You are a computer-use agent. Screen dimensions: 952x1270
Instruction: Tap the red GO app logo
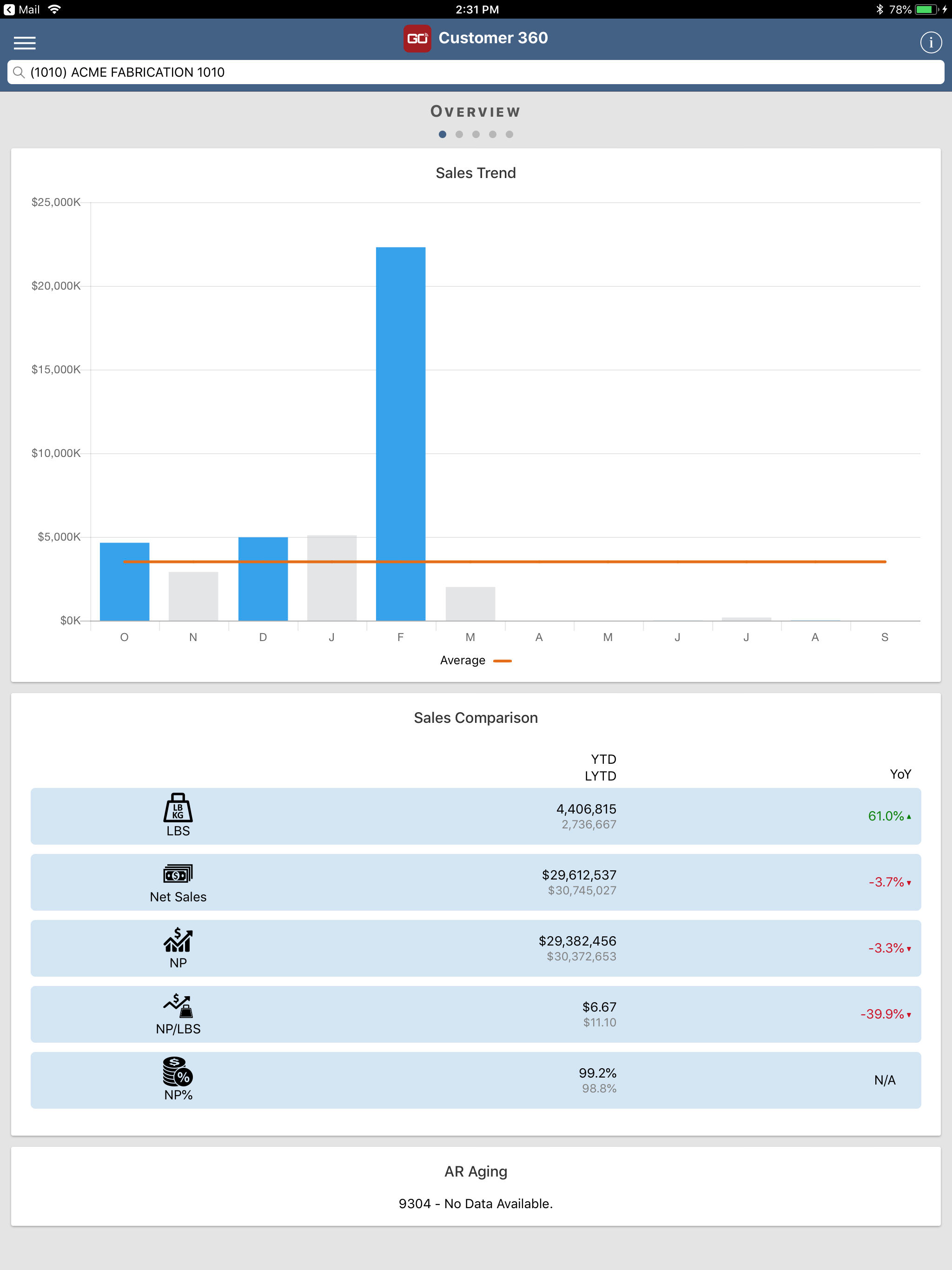coord(417,39)
